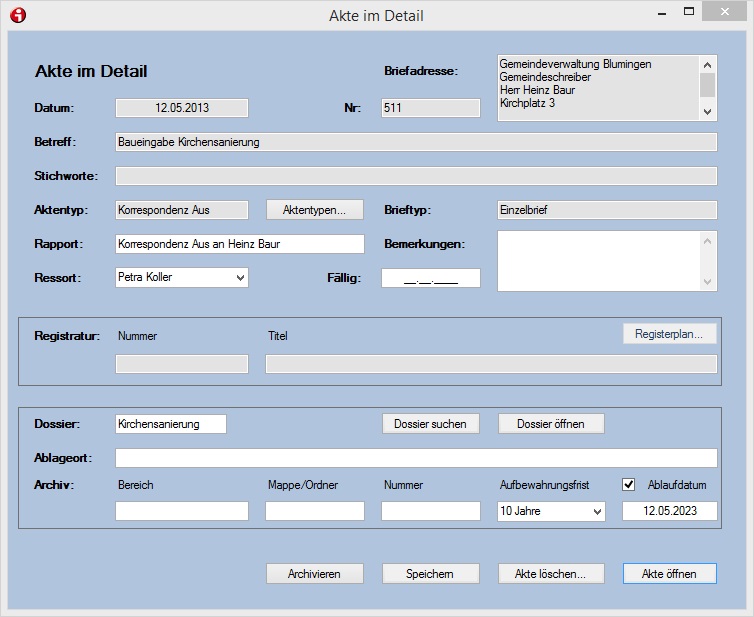Open the file with Akte öffnen

tap(669, 574)
